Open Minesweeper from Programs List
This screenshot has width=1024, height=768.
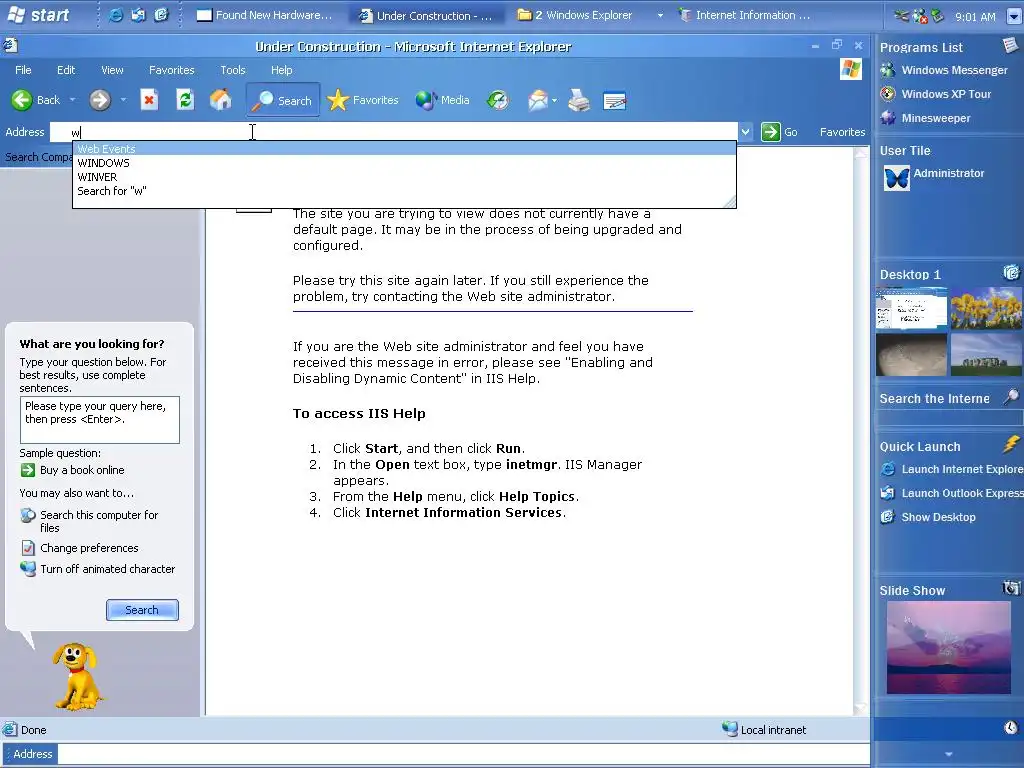925,118
